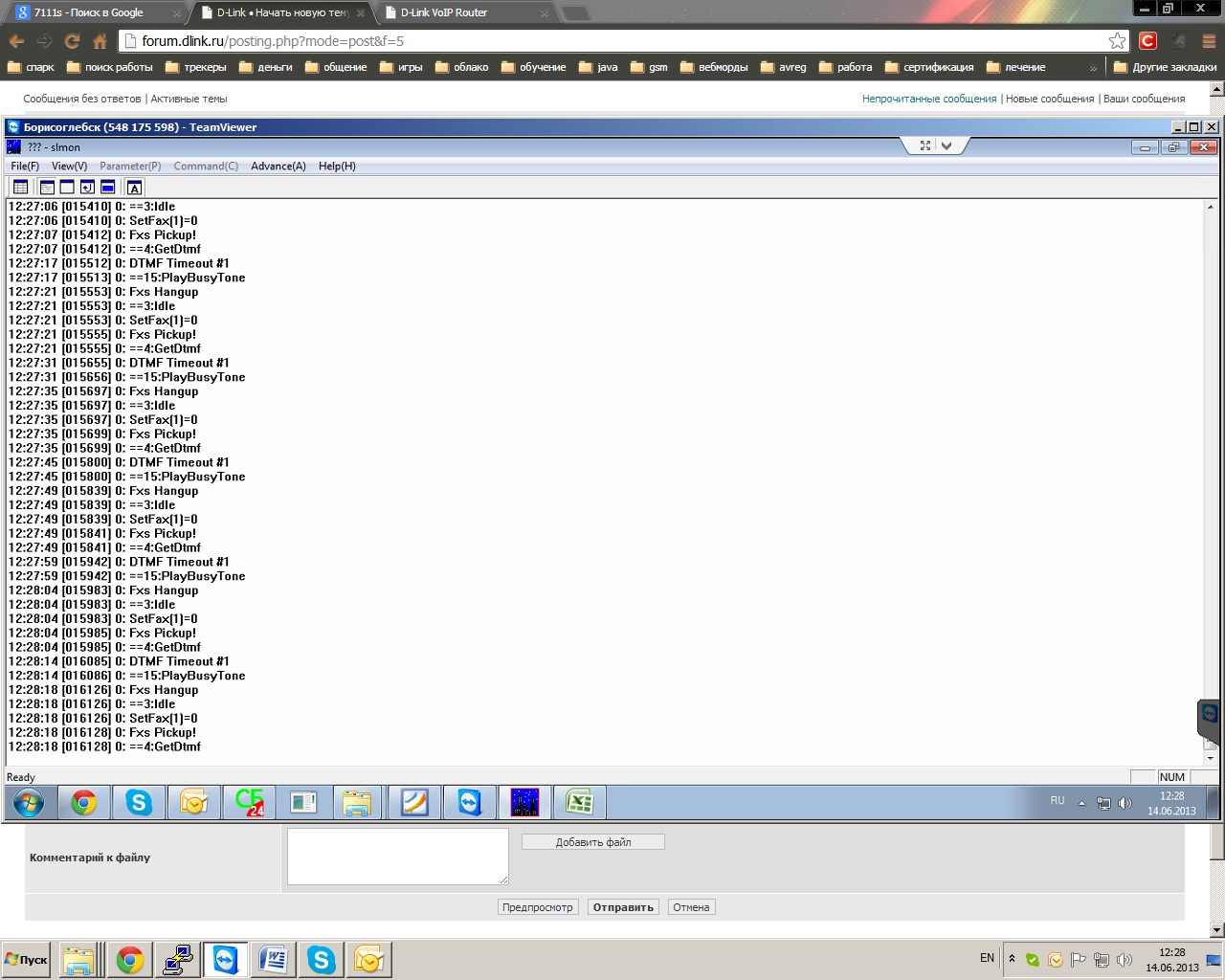Bookmark this page with the star icon

pos(1117,41)
